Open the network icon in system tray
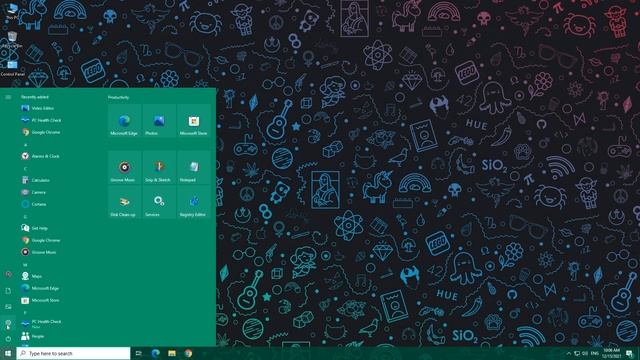640x360 pixels. click(x=577, y=353)
